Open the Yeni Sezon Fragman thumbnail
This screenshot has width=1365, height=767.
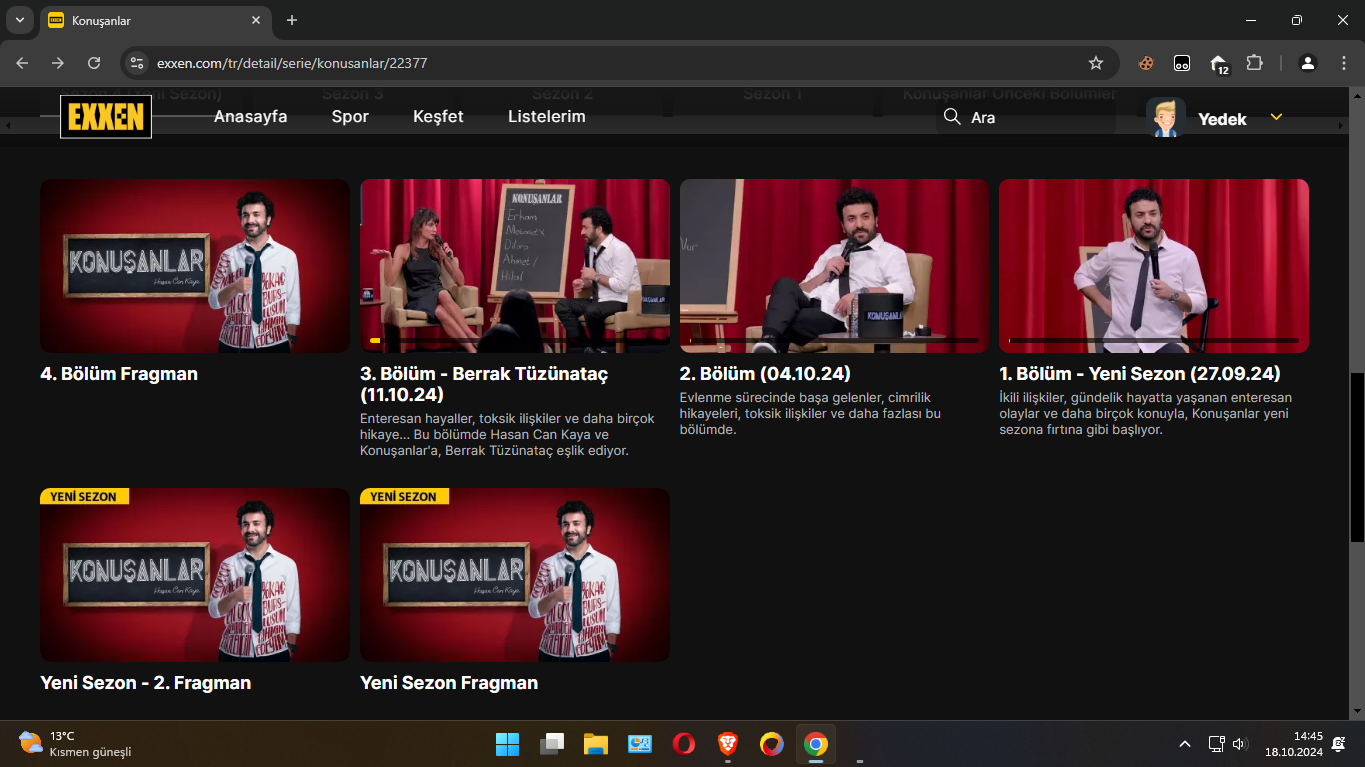coord(515,575)
